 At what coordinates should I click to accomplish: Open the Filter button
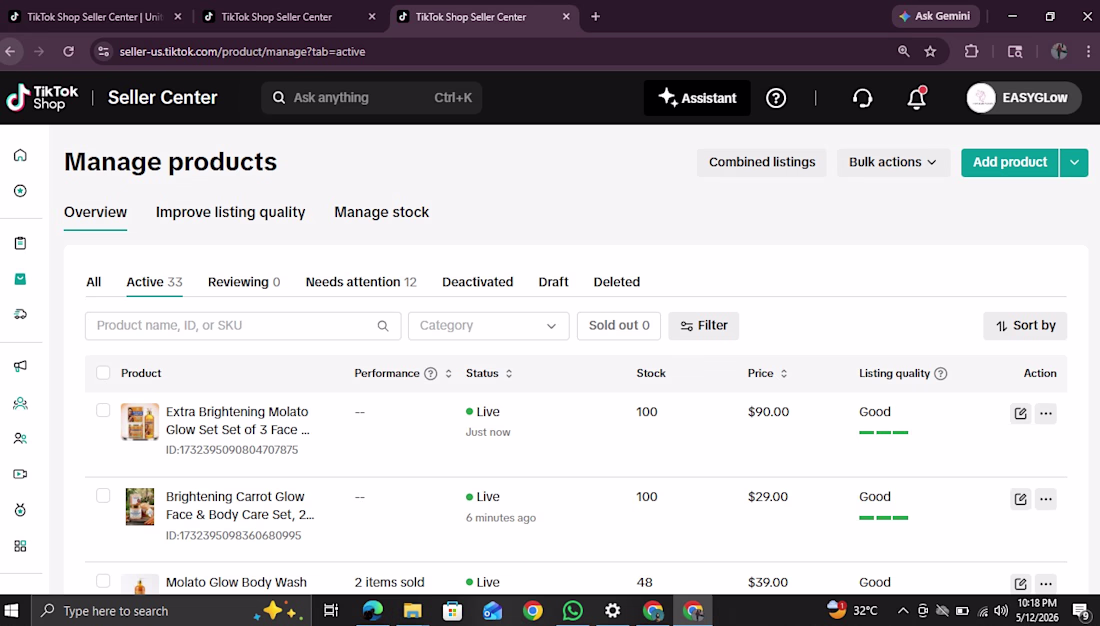coord(704,326)
